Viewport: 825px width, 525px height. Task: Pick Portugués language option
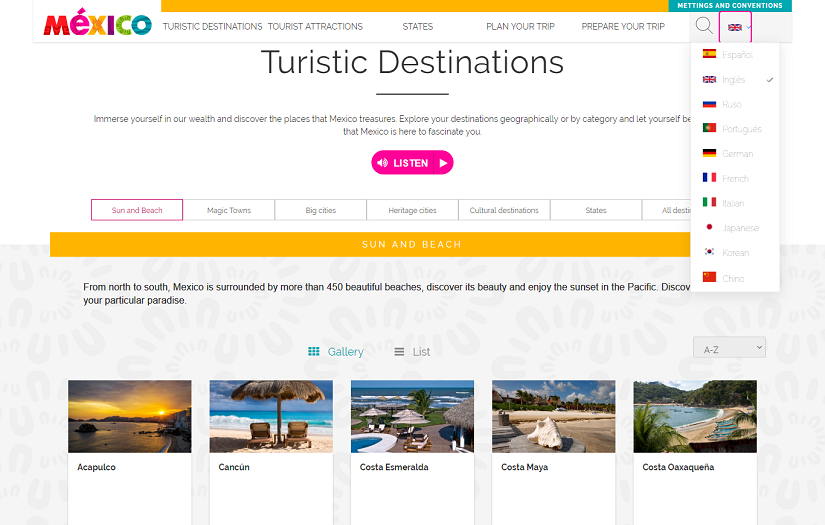[735, 129]
